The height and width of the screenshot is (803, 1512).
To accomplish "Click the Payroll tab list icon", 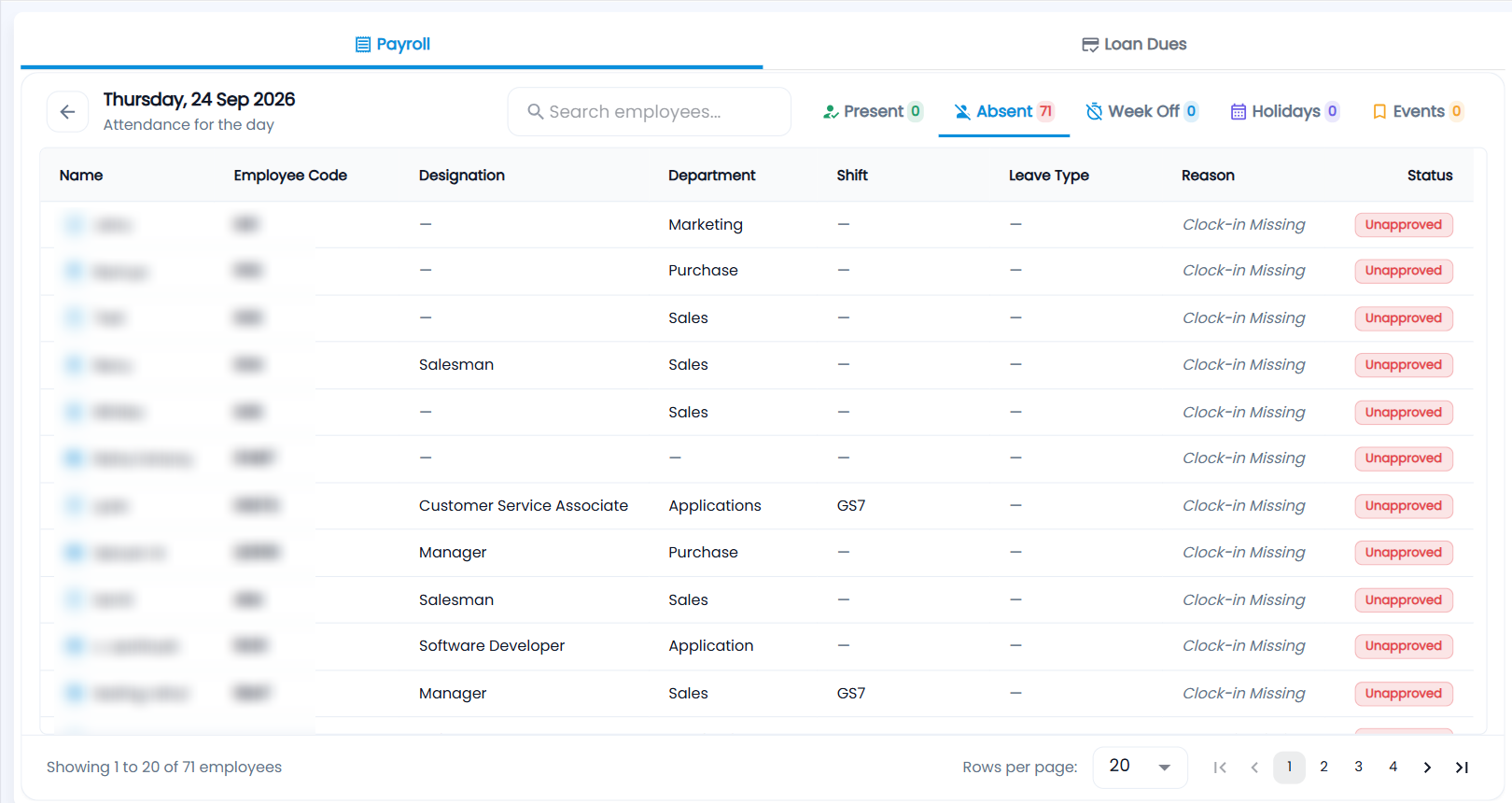I will pyautogui.click(x=363, y=45).
